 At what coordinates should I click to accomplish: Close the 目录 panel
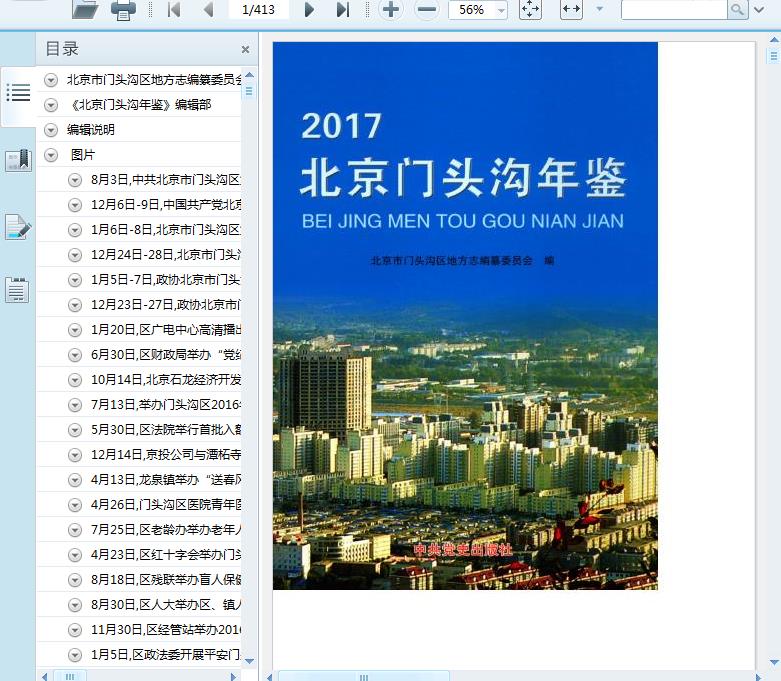pos(245,49)
